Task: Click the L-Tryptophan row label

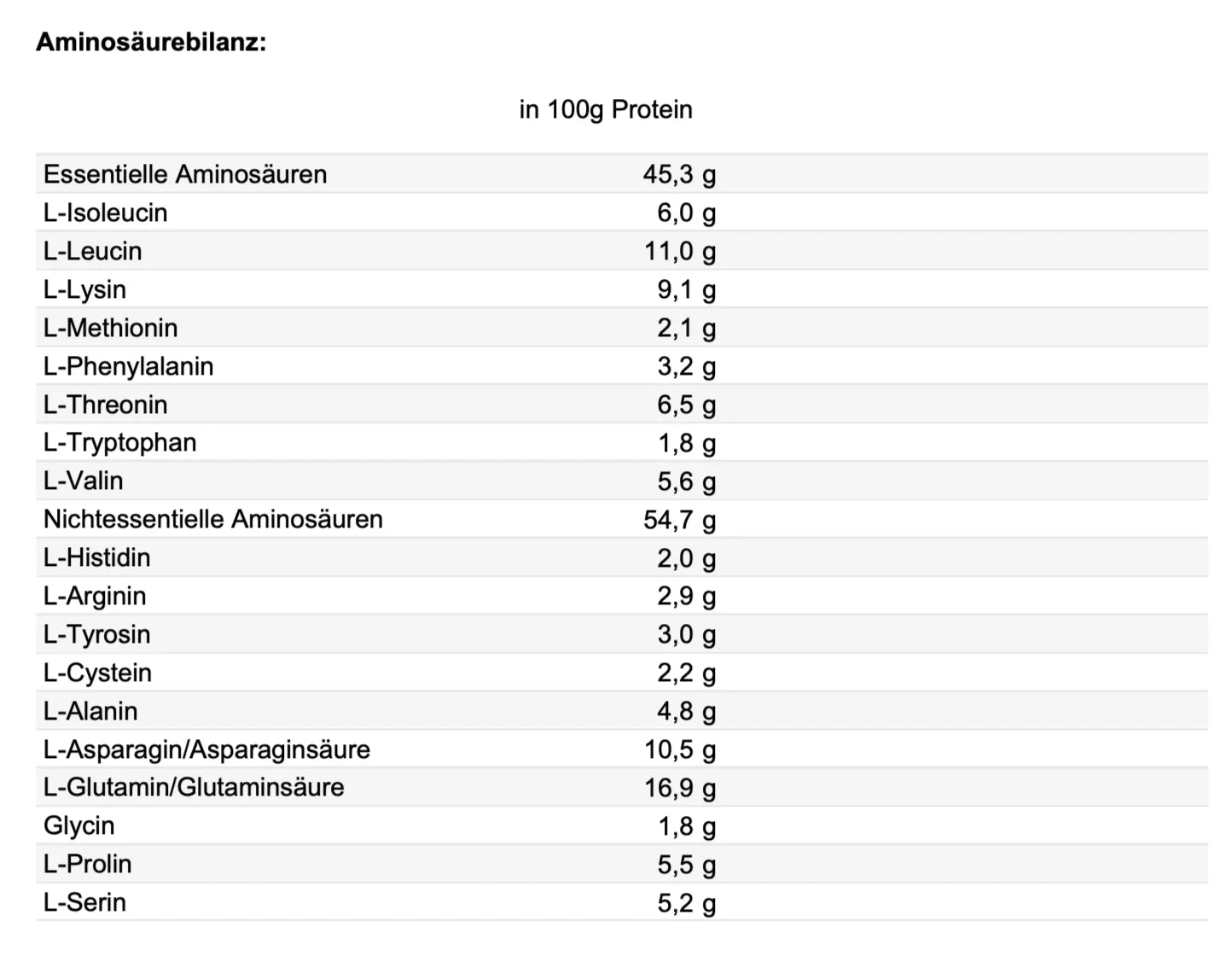Action: [x=120, y=442]
